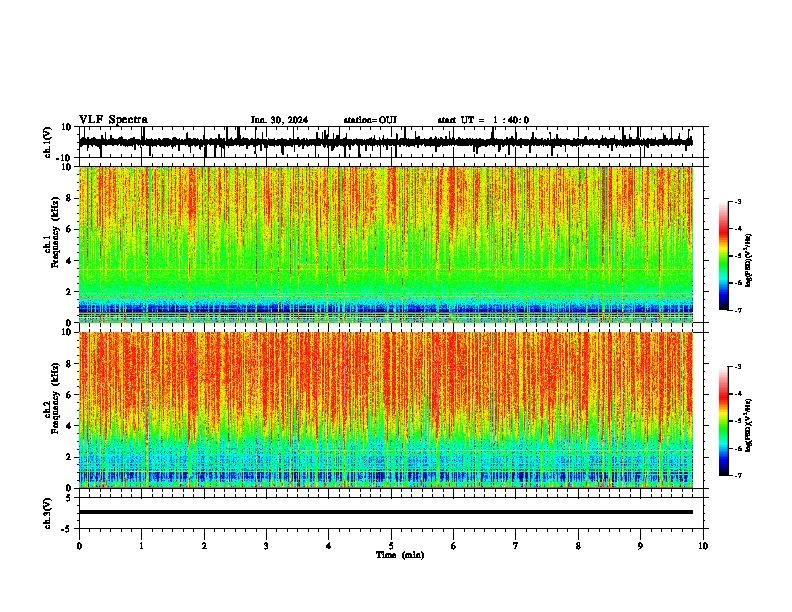
Task: Click time axis tick label 1
Action: (x=141, y=546)
